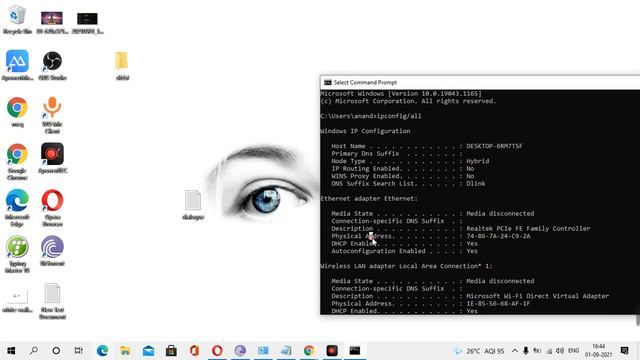The height and width of the screenshot is (360, 640).
Task: Open the Recycle Bin desktop icon
Action: (x=17, y=20)
